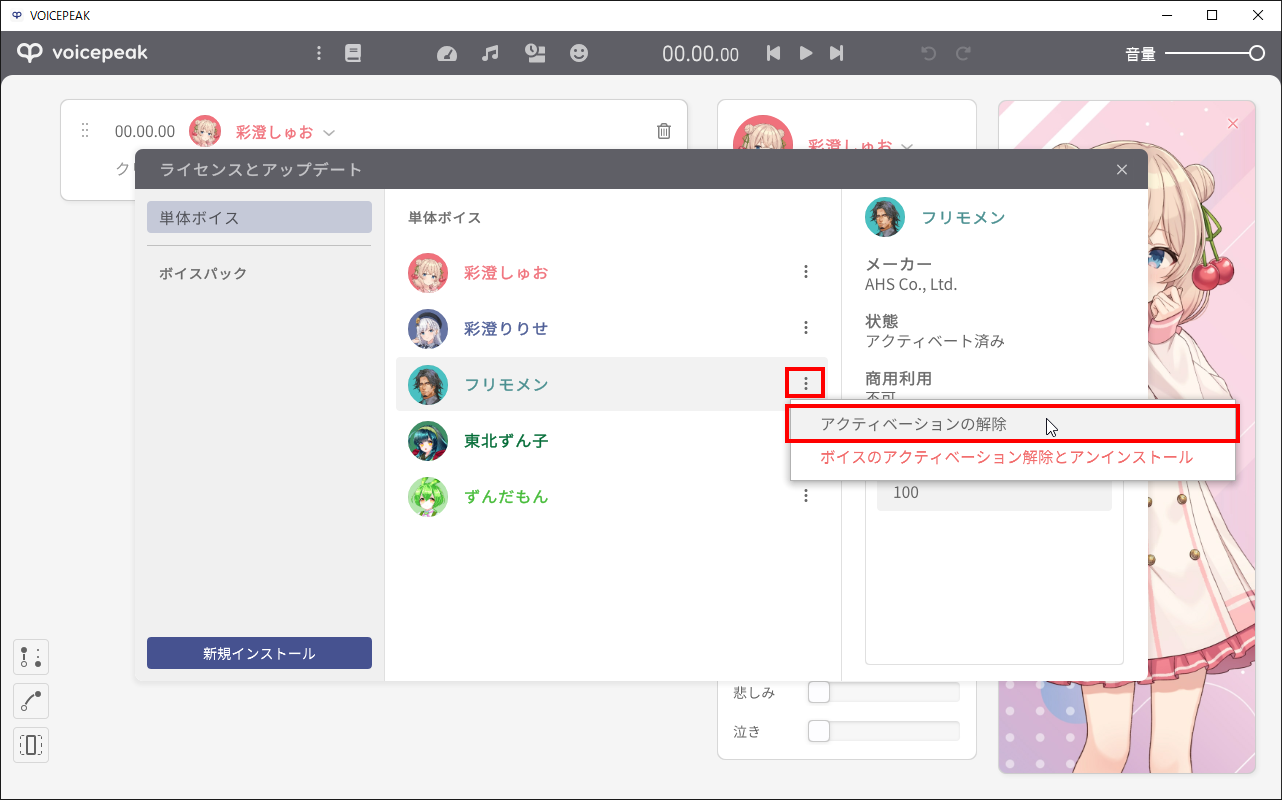The image size is (1282, 800).
Task: Close the character illustration panel
Action: pos(1232,123)
